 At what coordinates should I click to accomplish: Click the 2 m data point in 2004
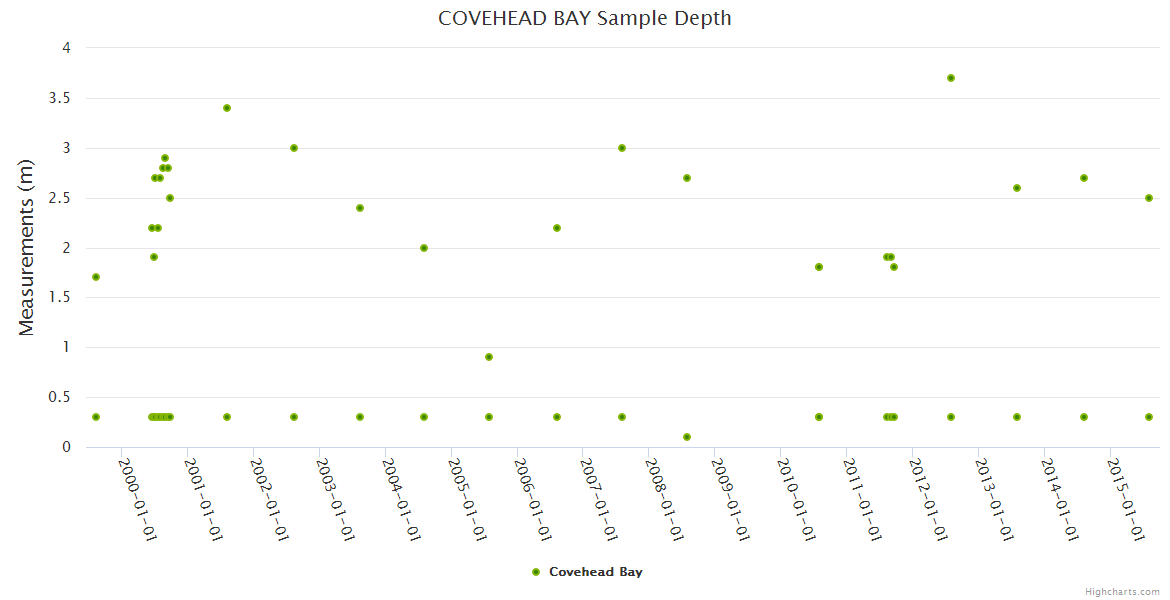coord(424,248)
